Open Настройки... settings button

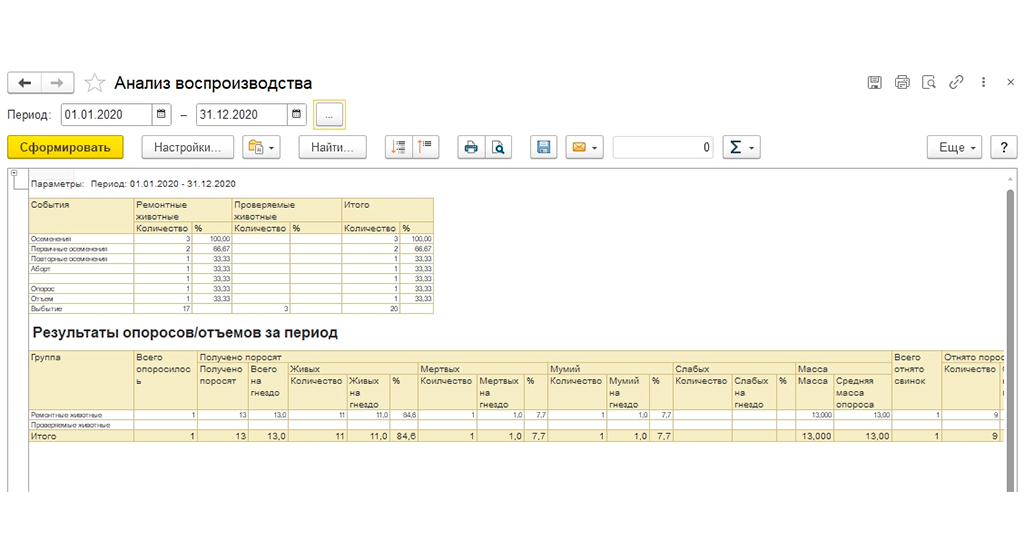tap(188, 147)
